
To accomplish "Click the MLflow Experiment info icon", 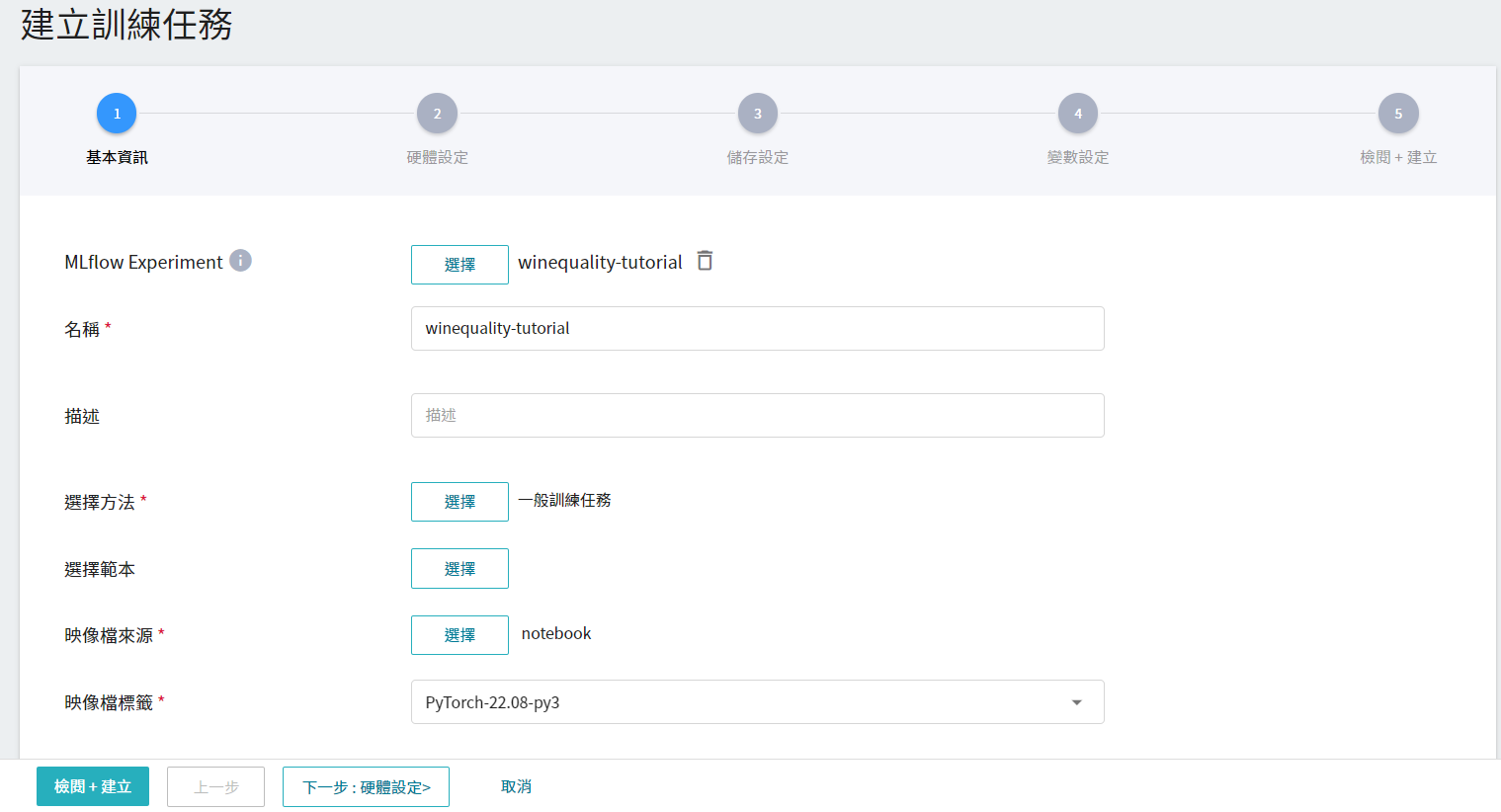I will (x=240, y=260).
